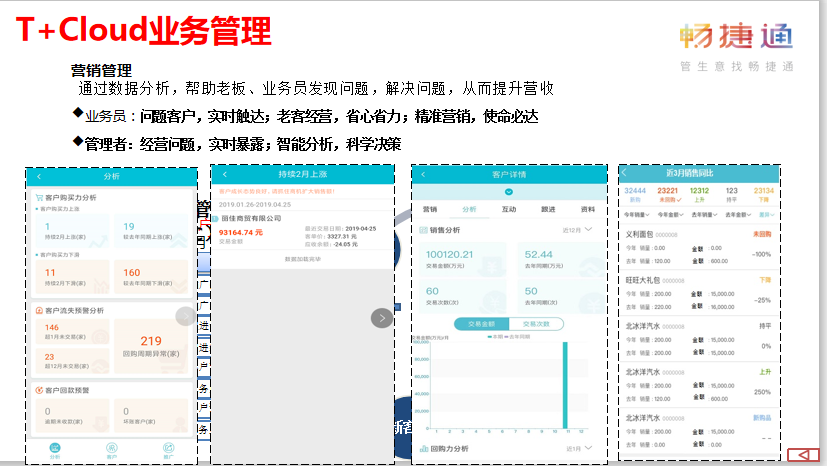Select the checked 23221 未回购 filter
827x466 pixels.
(x=668, y=195)
